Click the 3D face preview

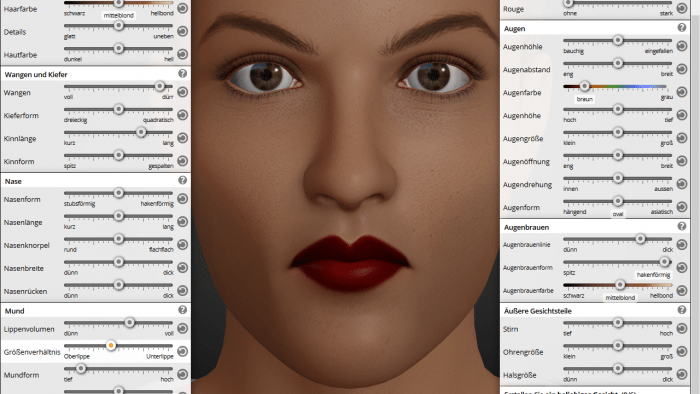pos(346,196)
